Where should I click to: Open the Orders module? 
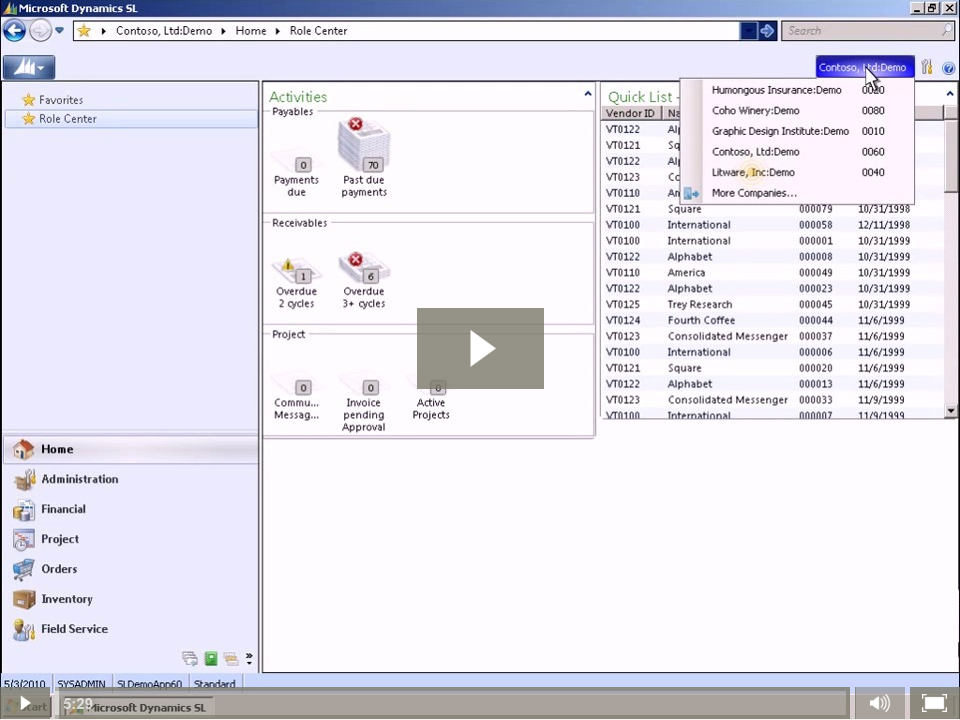[130, 569]
